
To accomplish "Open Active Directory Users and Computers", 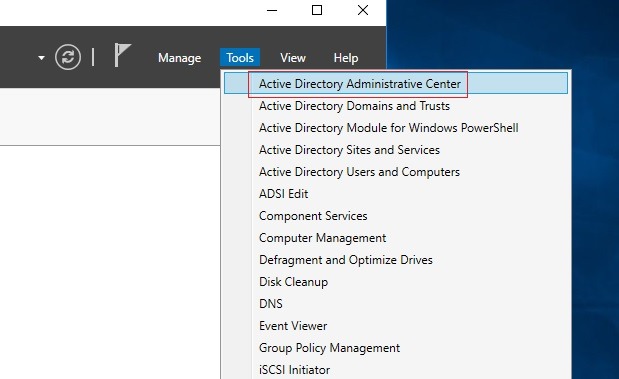I will click(x=396, y=172).
